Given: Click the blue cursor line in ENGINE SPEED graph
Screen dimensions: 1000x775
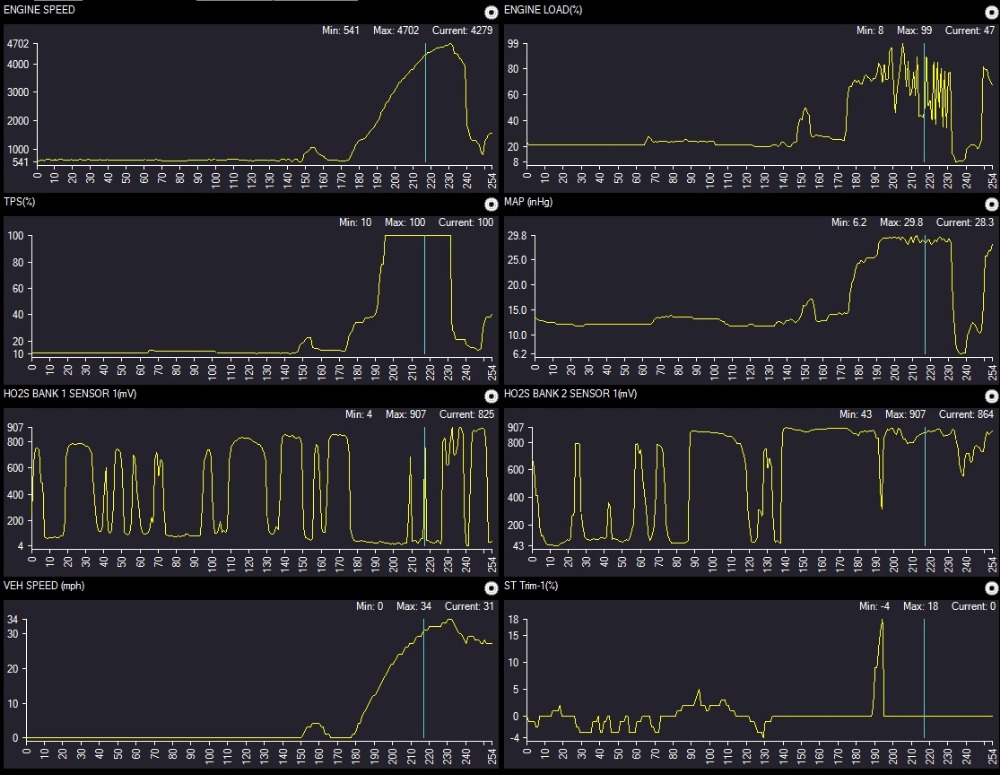Looking at the screenshot, I should 425,100.
